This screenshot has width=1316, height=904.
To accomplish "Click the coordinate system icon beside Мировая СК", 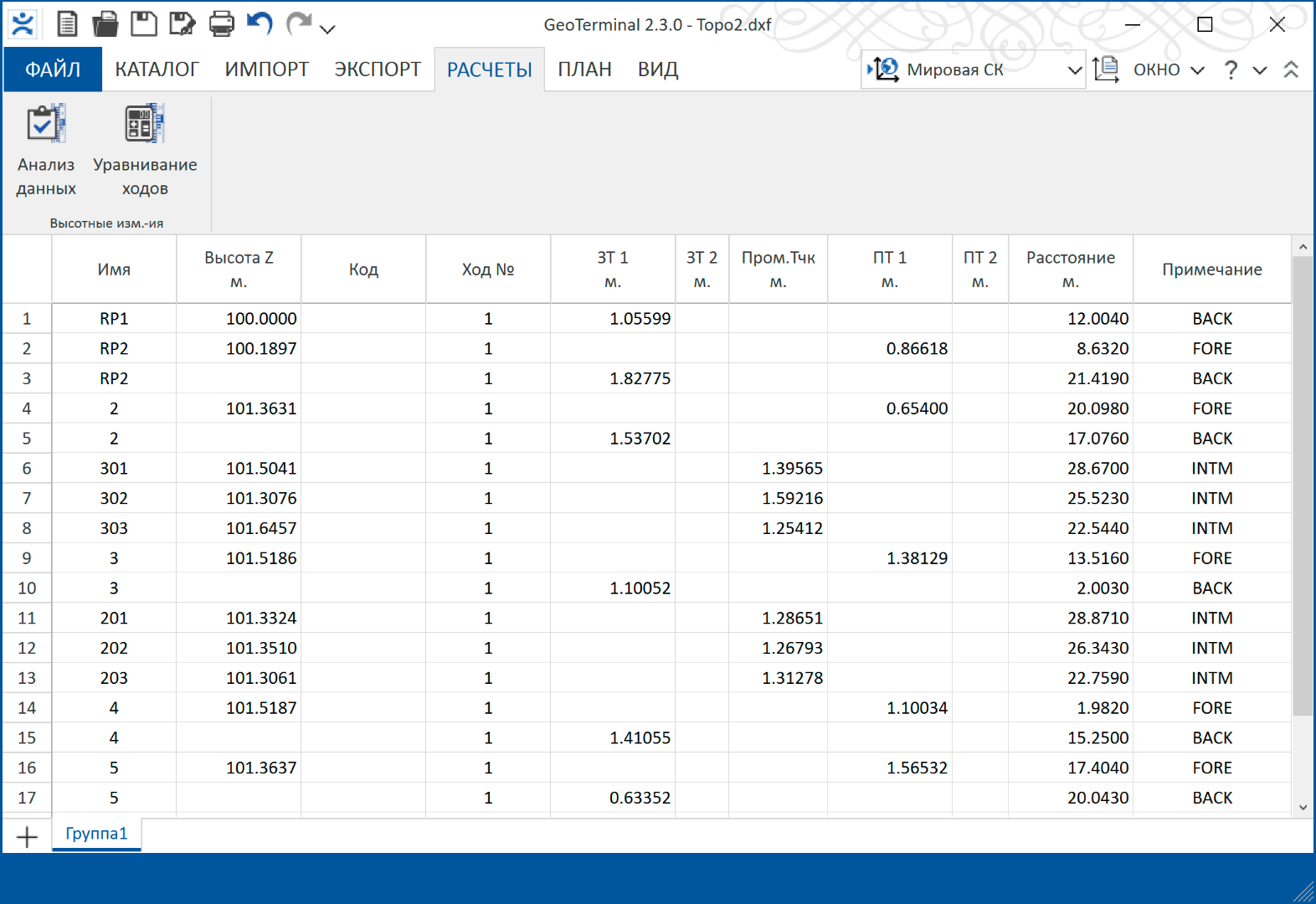I will click(883, 69).
